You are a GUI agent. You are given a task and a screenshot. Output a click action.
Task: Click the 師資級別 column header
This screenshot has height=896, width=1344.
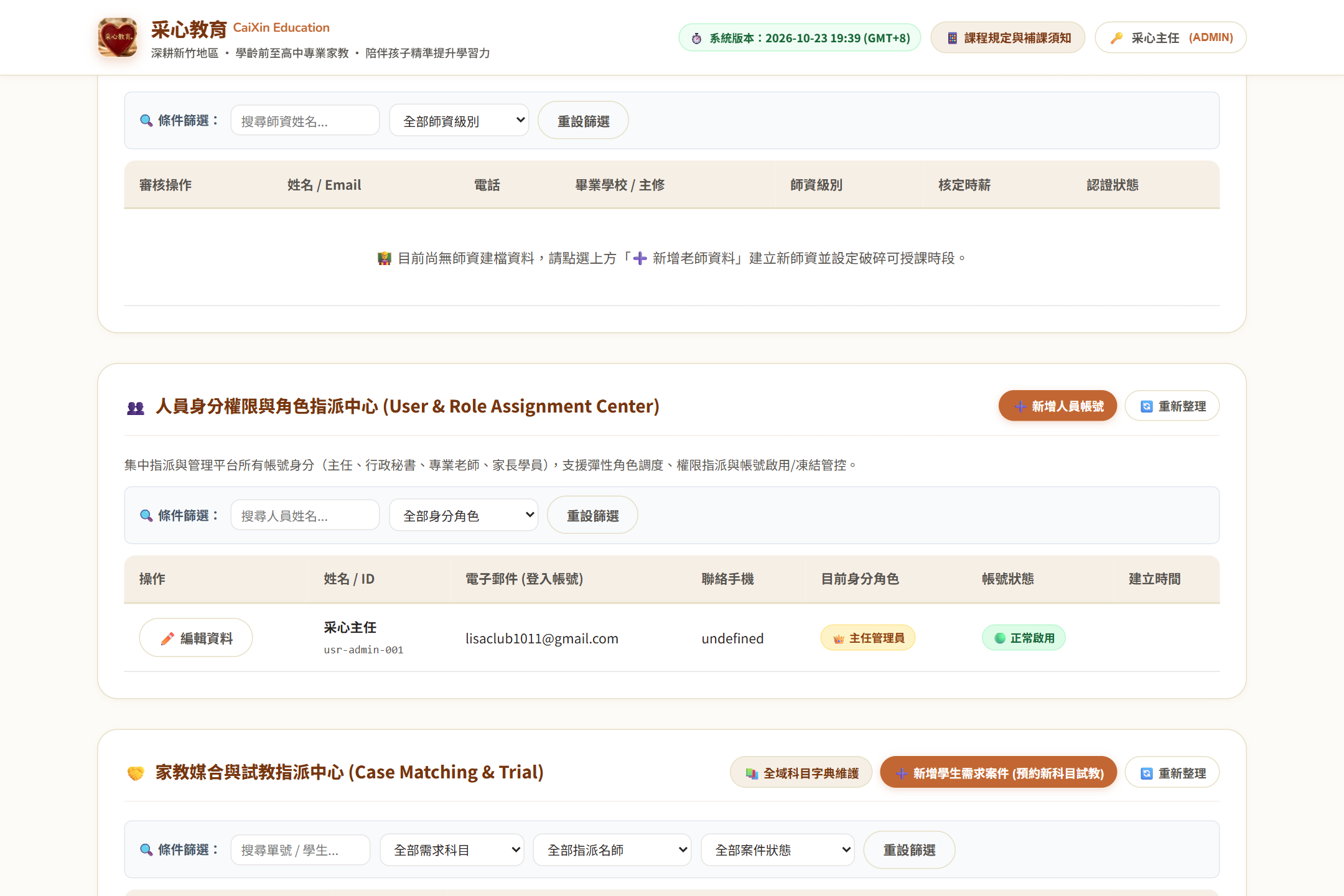pyautogui.click(x=816, y=185)
